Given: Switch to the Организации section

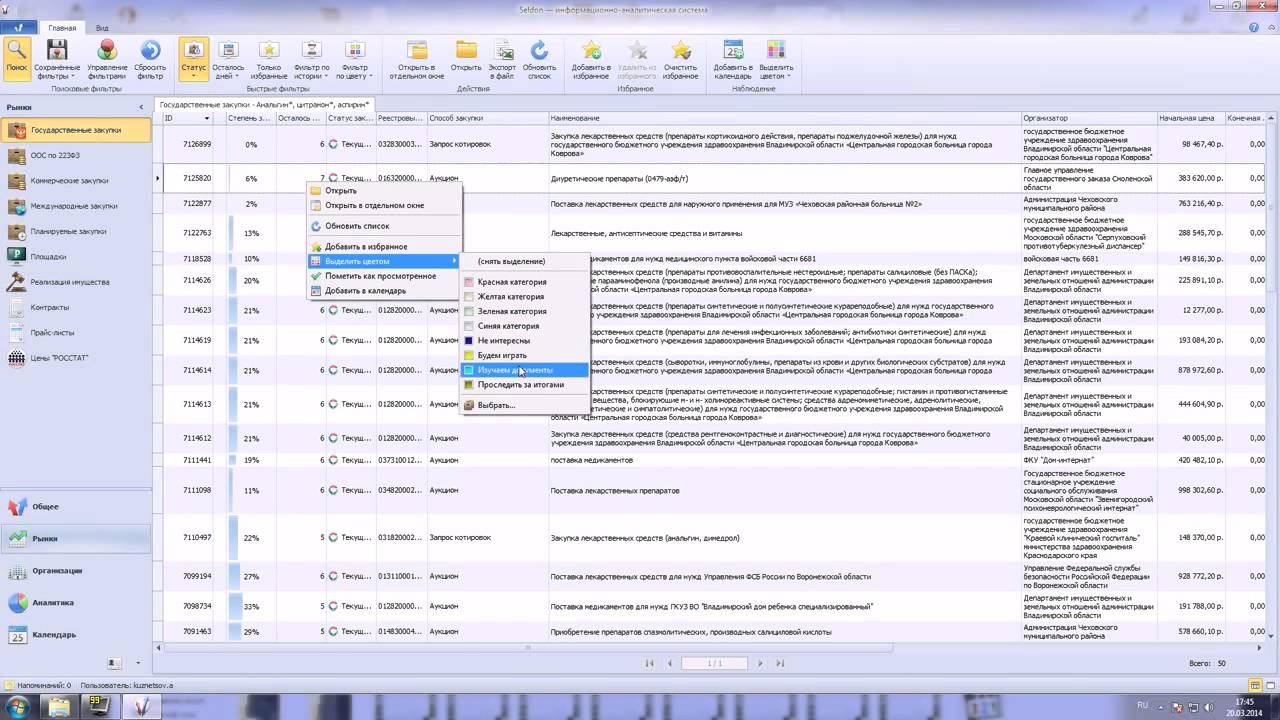Looking at the screenshot, I should (x=76, y=571).
